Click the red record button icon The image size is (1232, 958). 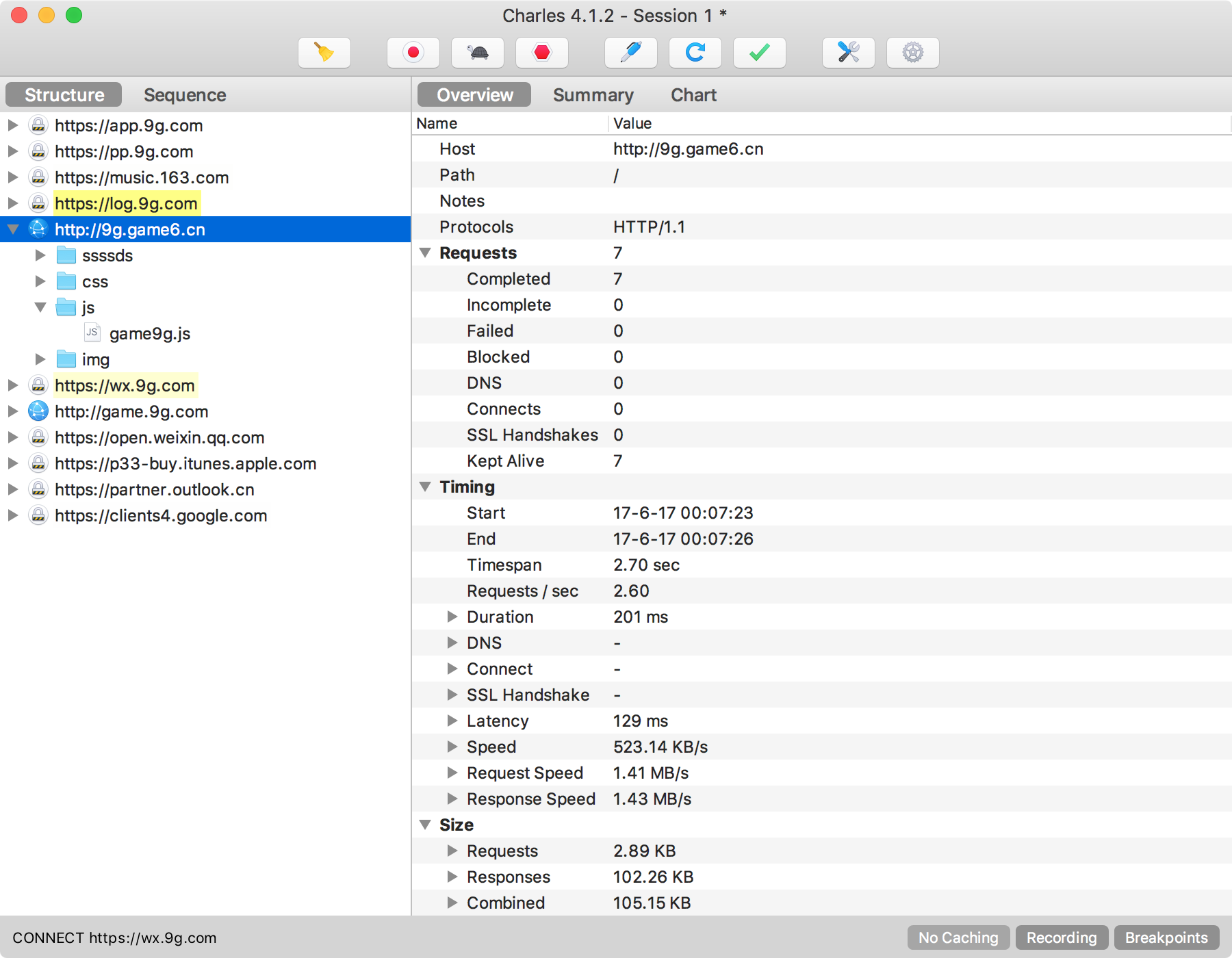[x=413, y=53]
